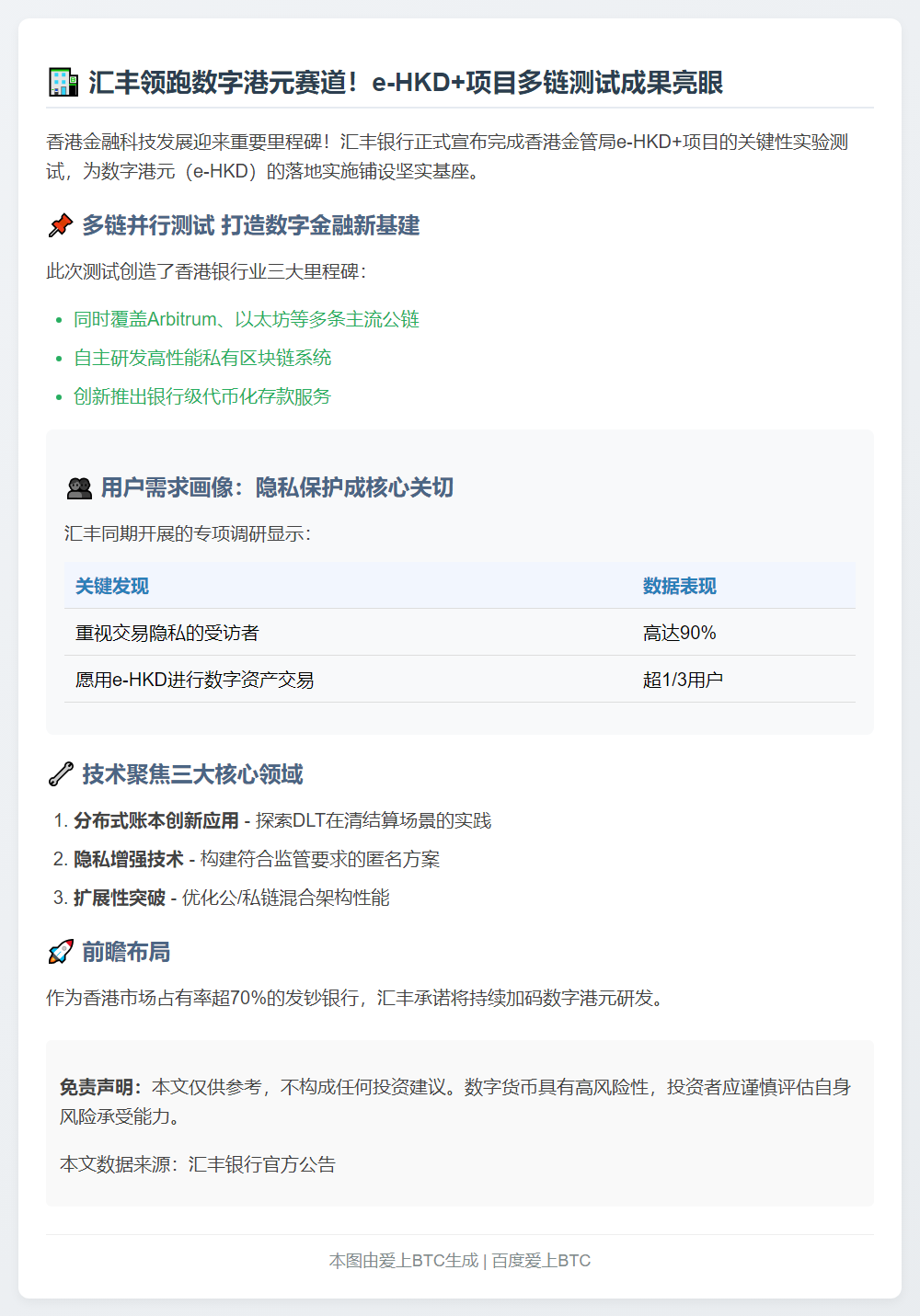This screenshot has height=1316, width=920.
Task: Click the rocket icon beside 前瞻布局
Action: (61, 952)
